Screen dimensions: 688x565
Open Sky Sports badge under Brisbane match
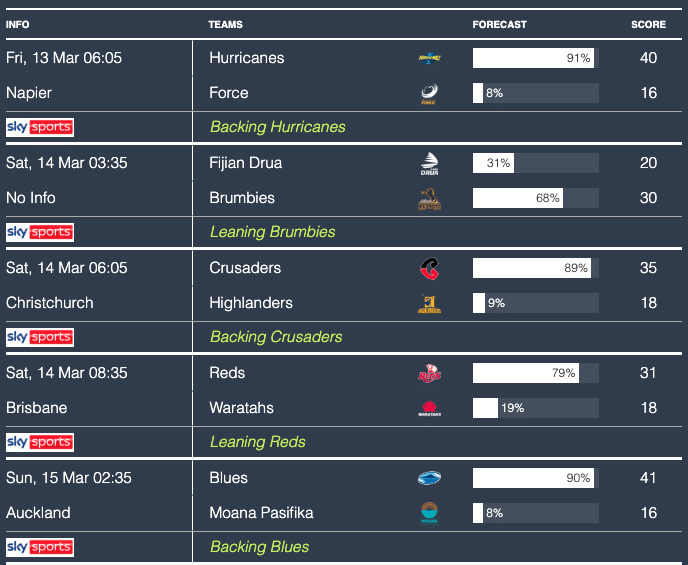[40, 442]
